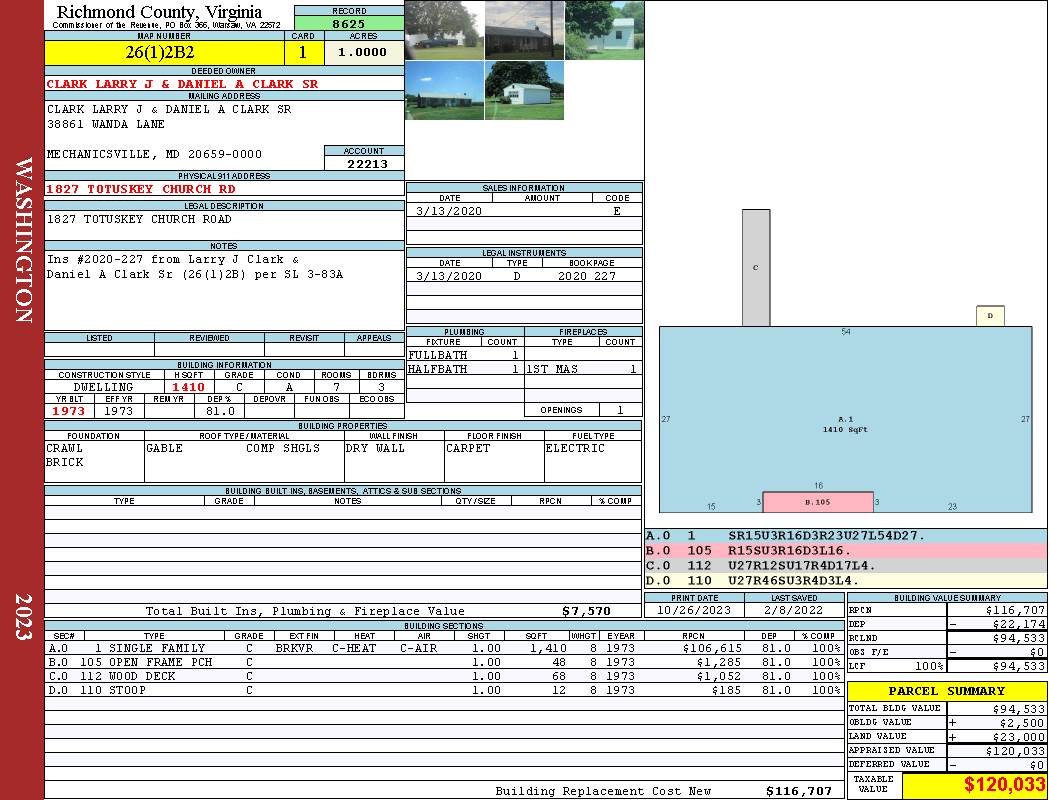Click the red heated square feet value 1410
Screen dimensions: 1050x800
click(188, 387)
